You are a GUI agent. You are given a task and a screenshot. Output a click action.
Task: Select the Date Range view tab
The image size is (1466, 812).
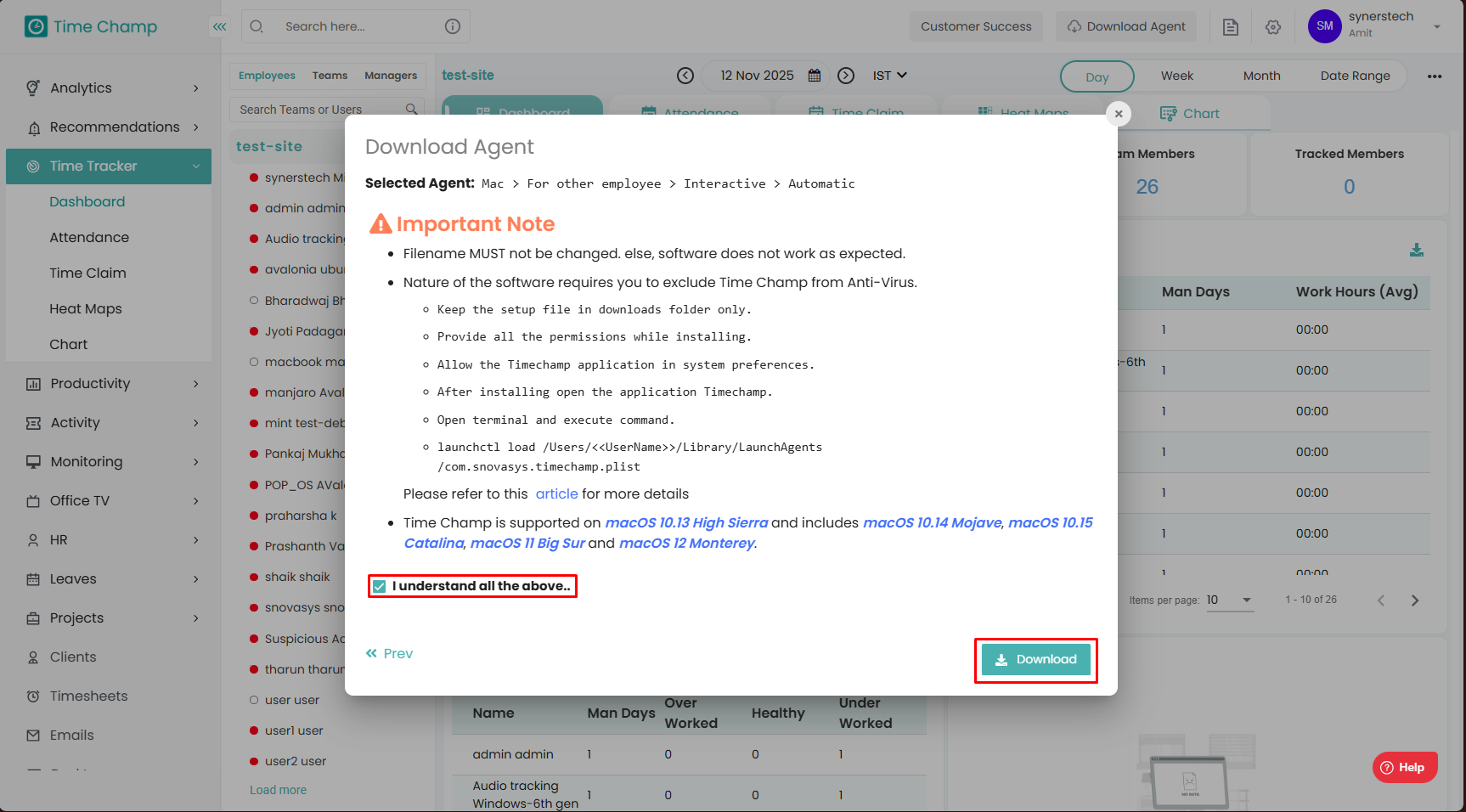click(x=1356, y=76)
